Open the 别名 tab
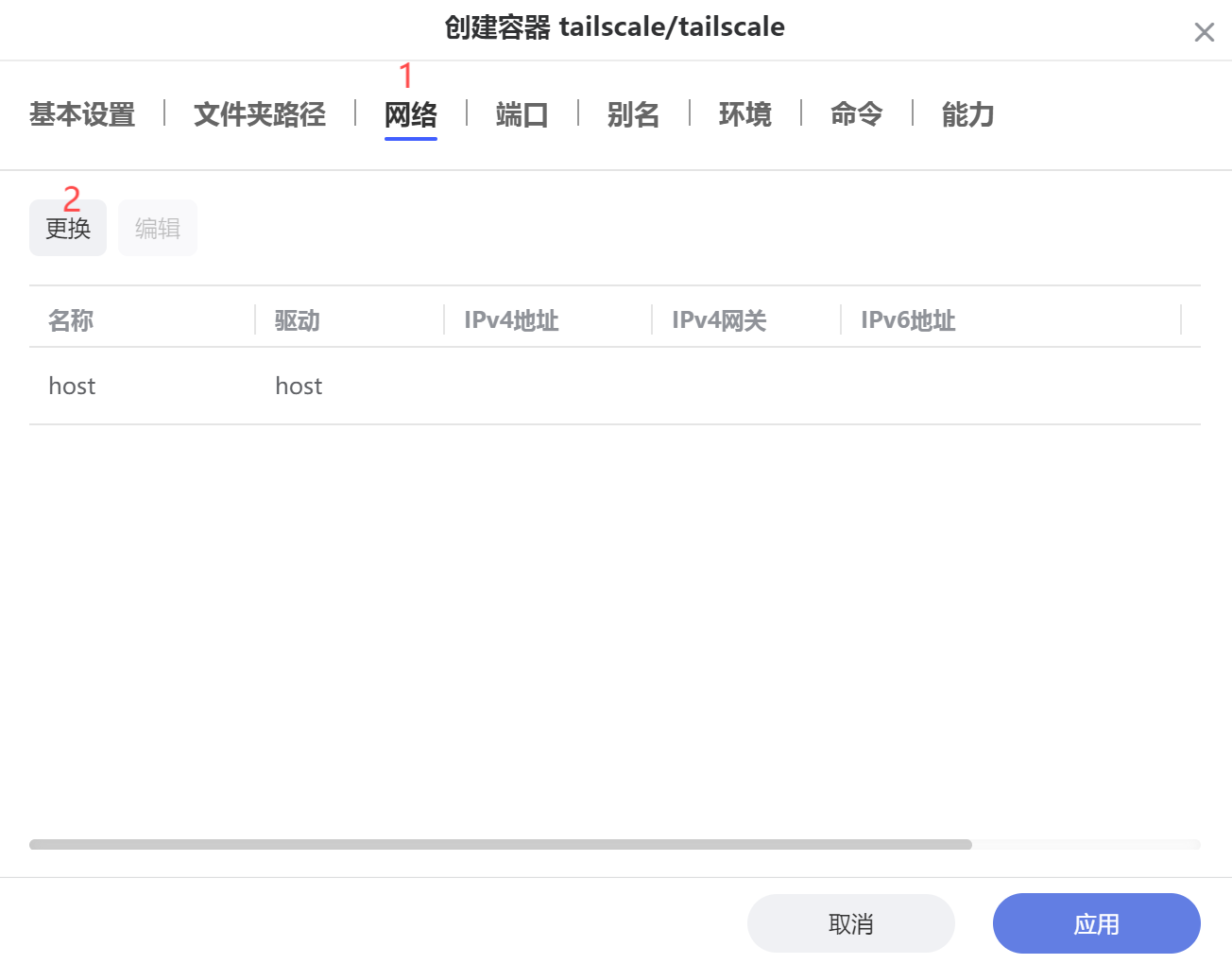This screenshot has width=1232, height=964. 634,114
